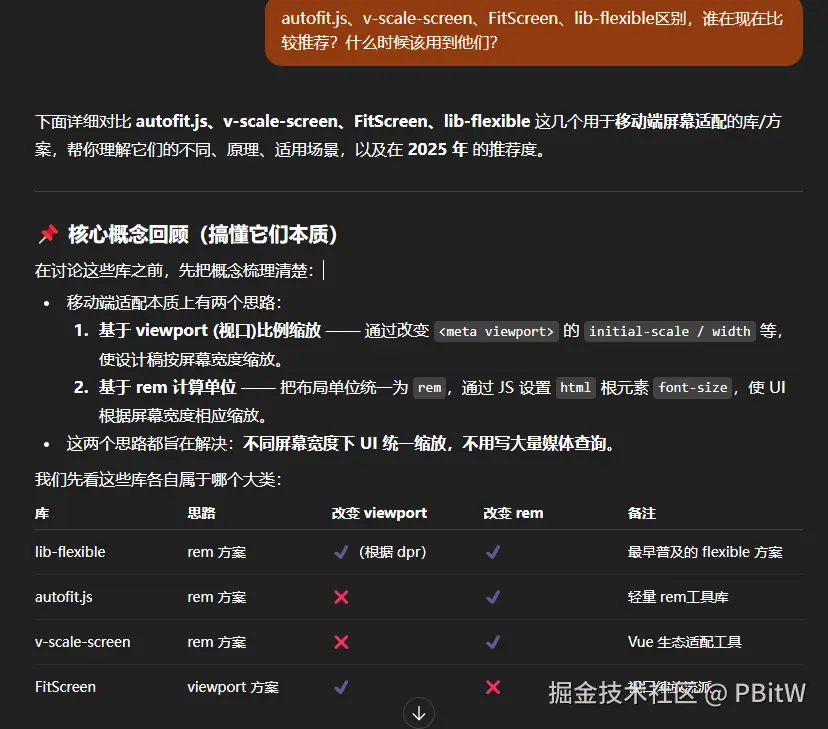This screenshot has width=828, height=729.
Task: Click the inline code 'rem' tag
Action: [429, 388]
